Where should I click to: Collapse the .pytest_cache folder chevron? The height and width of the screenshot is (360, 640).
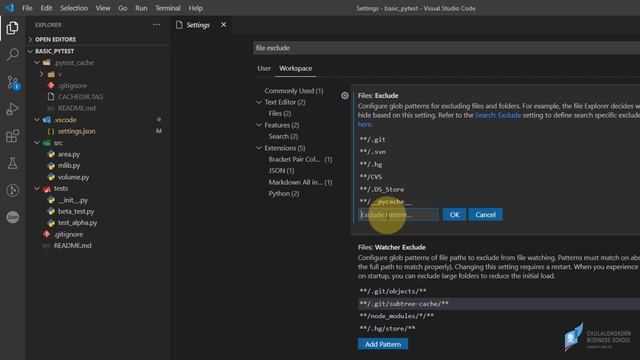(x=37, y=63)
